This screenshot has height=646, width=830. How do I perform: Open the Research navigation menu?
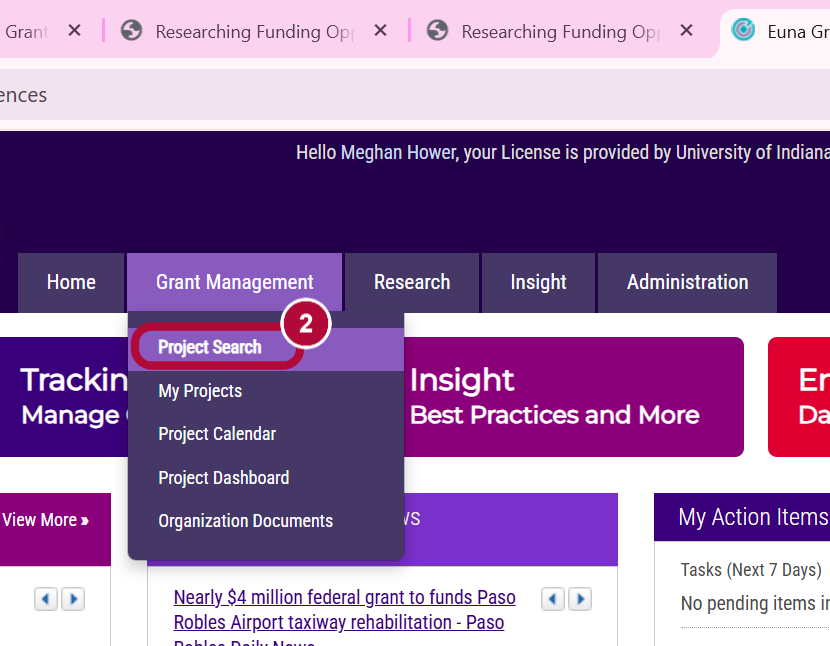click(x=412, y=282)
